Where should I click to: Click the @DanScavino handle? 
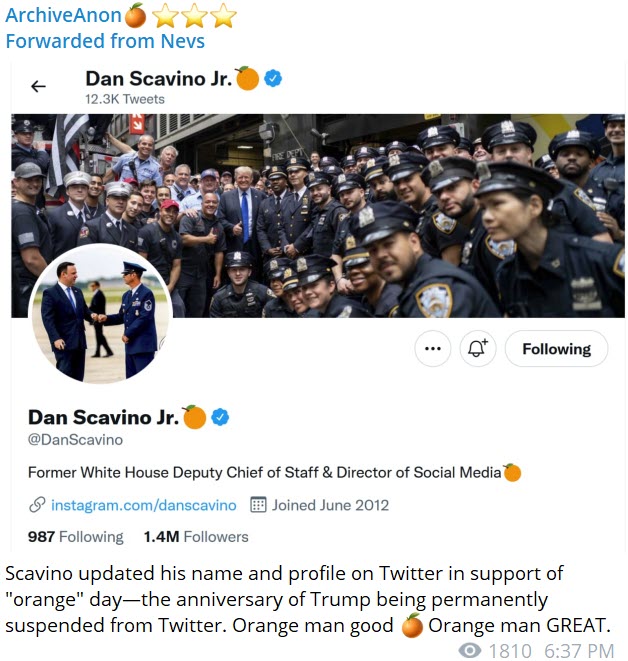click(75, 440)
